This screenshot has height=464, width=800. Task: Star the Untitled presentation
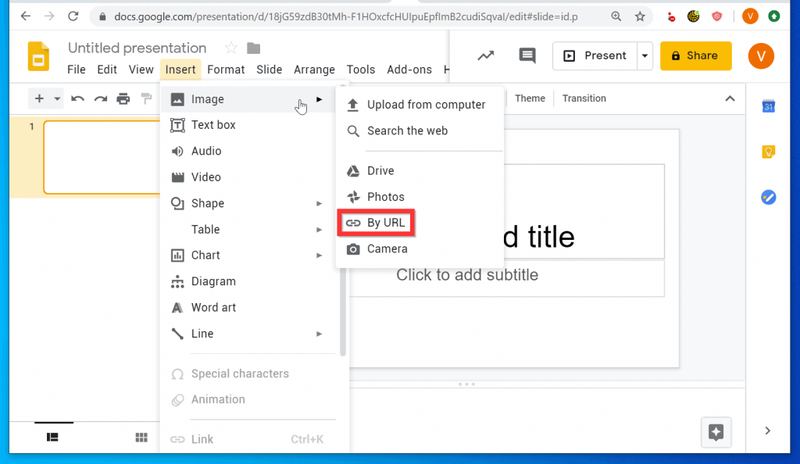coord(231,48)
